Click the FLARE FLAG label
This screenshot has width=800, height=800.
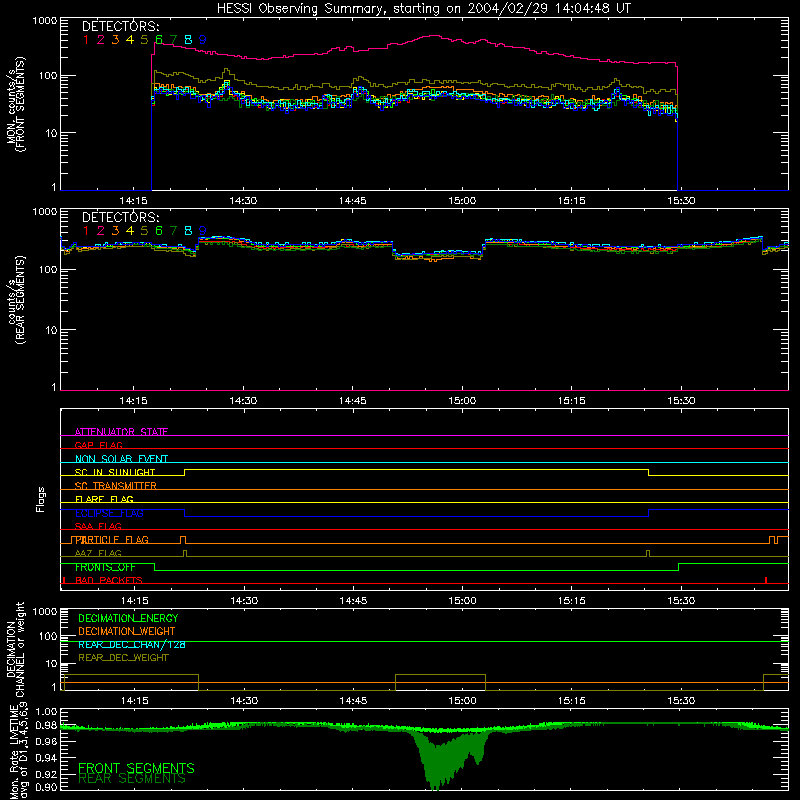104,499
